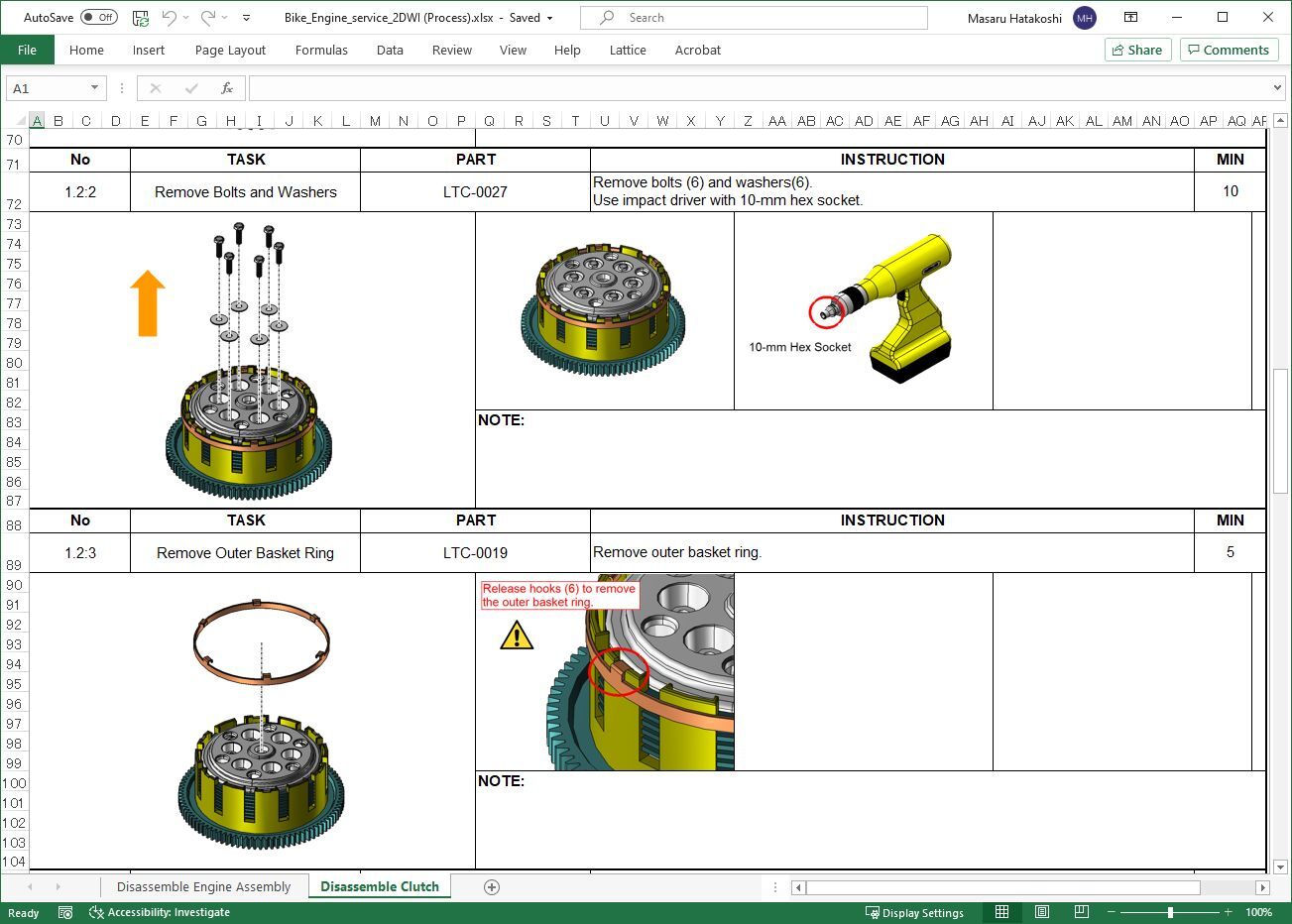Click the Insert Function fx icon
Image resolution: width=1292 pixels, height=924 pixels.
pos(227,88)
